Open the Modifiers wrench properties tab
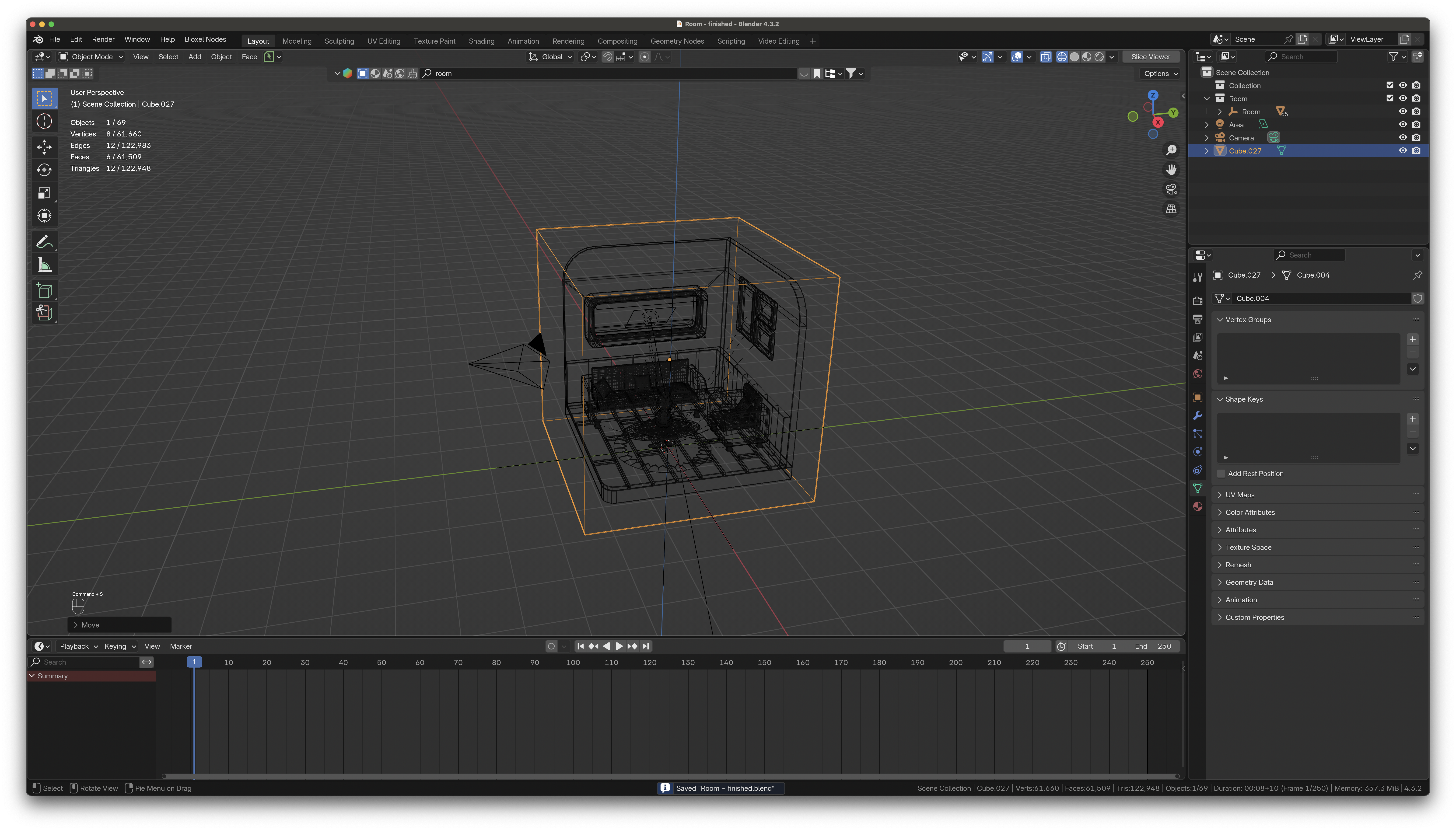Screen dimensions: 1456x830 point(1198,415)
